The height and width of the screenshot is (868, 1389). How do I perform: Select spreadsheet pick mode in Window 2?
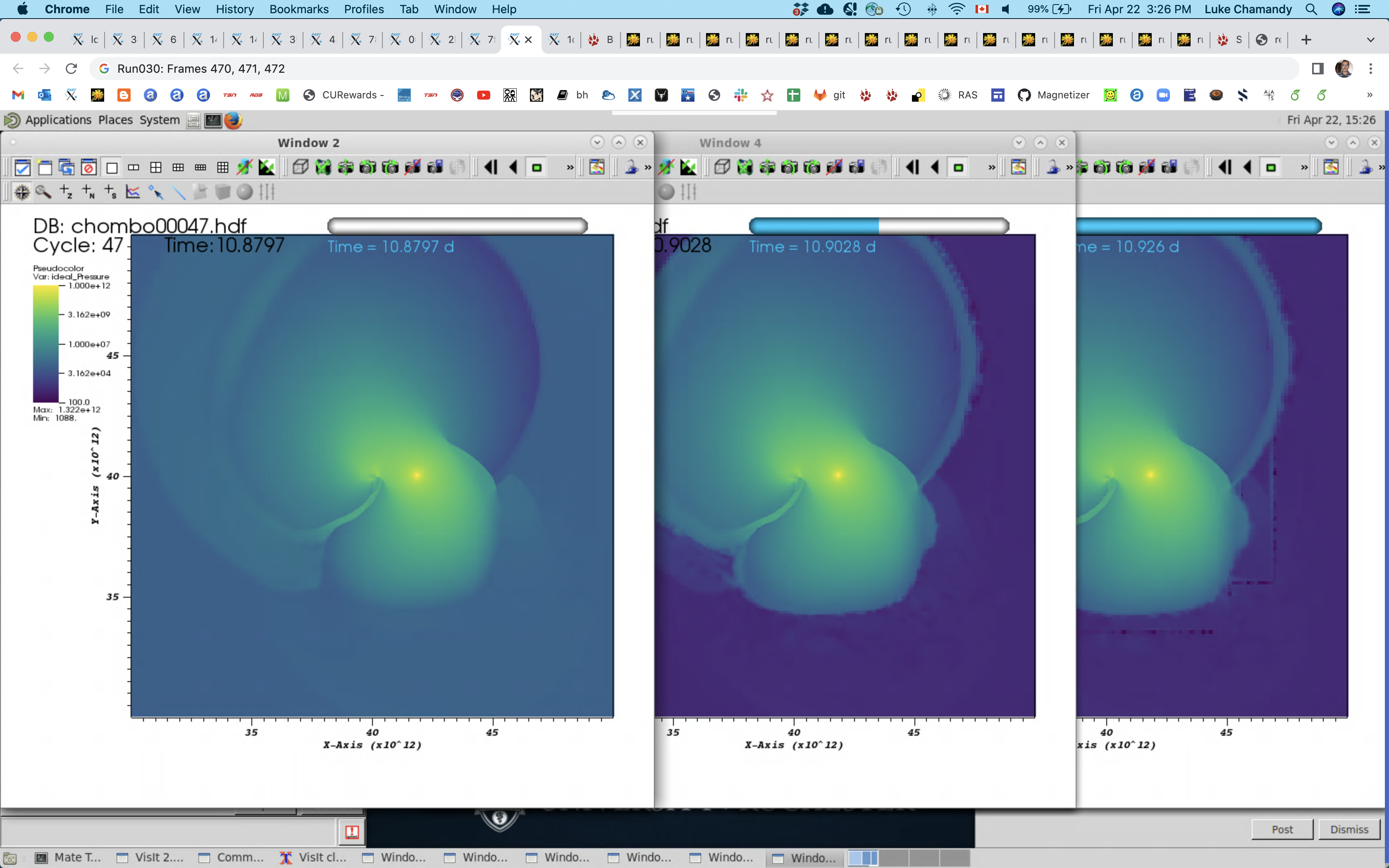coord(111,192)
